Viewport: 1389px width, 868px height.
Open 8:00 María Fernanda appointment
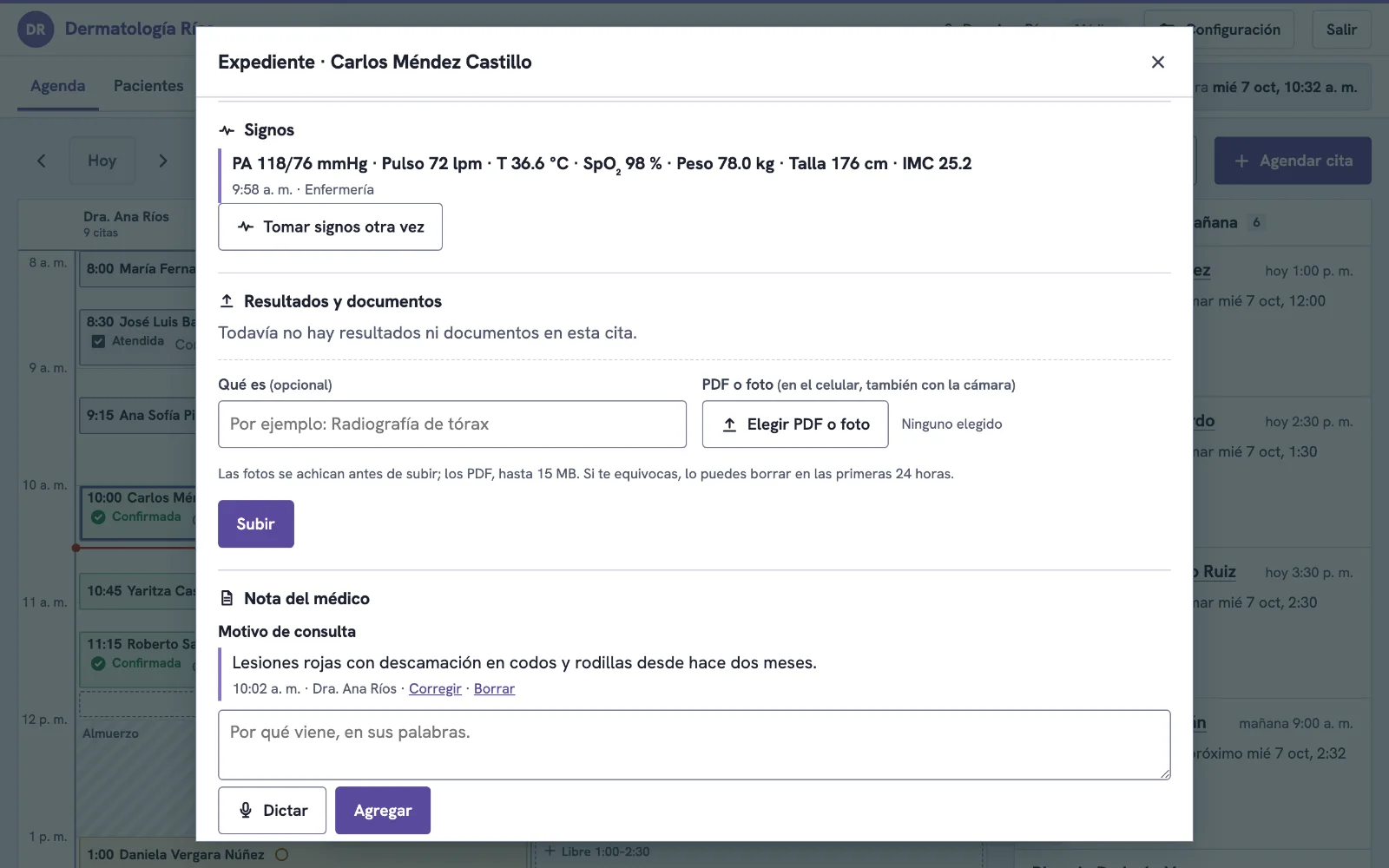pyautogui.click(x=139, y=269)
